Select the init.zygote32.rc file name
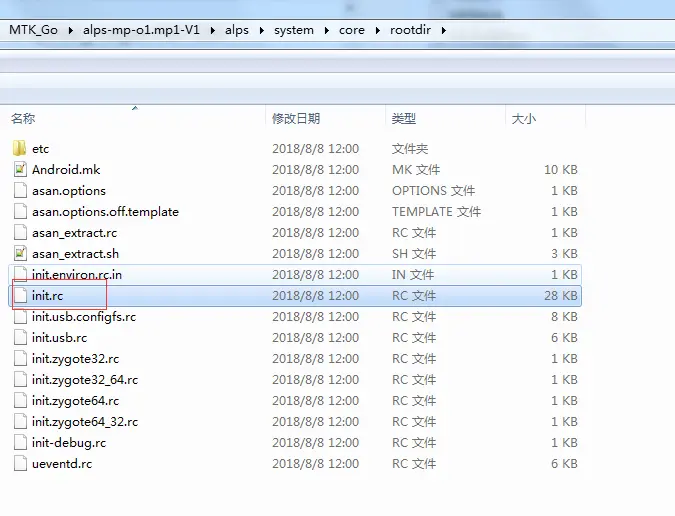The height and width of the screenshot is (516, 675). (75, 358)
